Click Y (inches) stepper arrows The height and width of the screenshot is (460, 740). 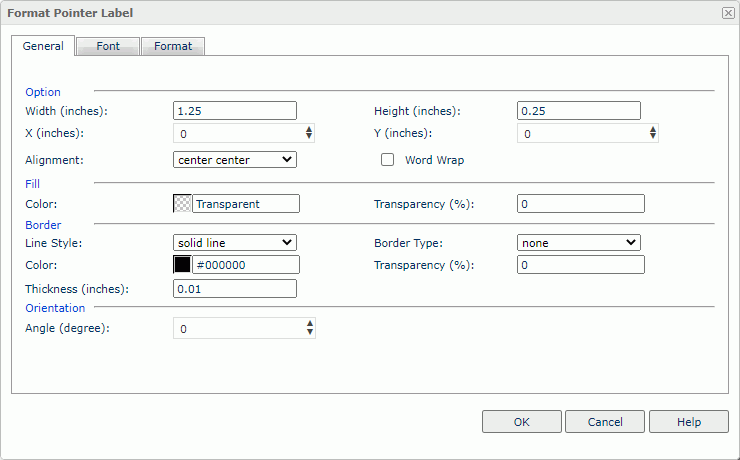click(x=653, y=133)
